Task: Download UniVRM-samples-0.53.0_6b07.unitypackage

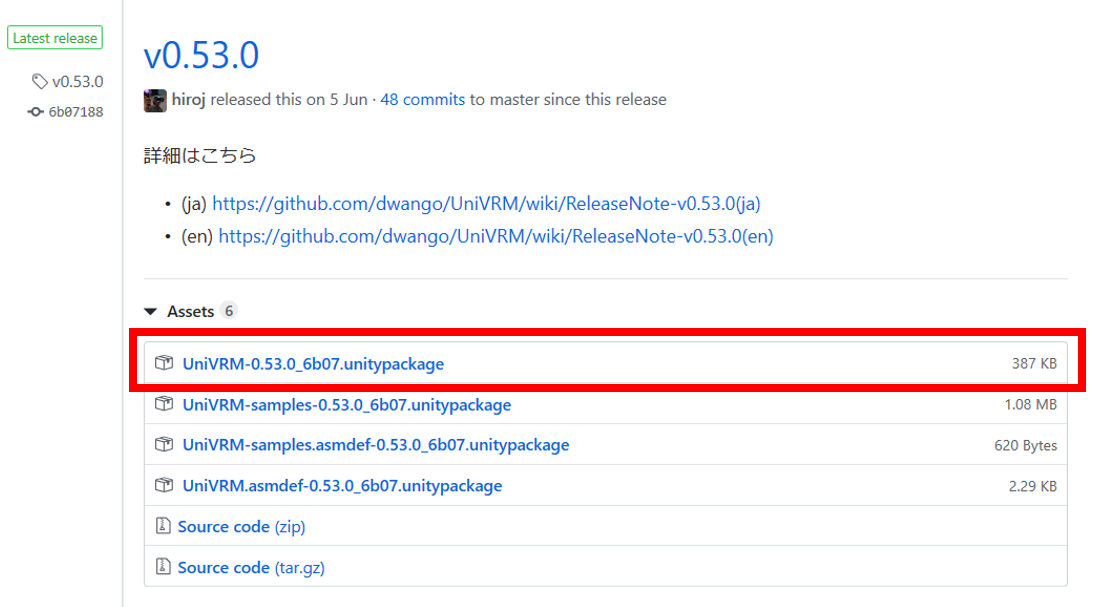Action: click(x=346, y=405)
